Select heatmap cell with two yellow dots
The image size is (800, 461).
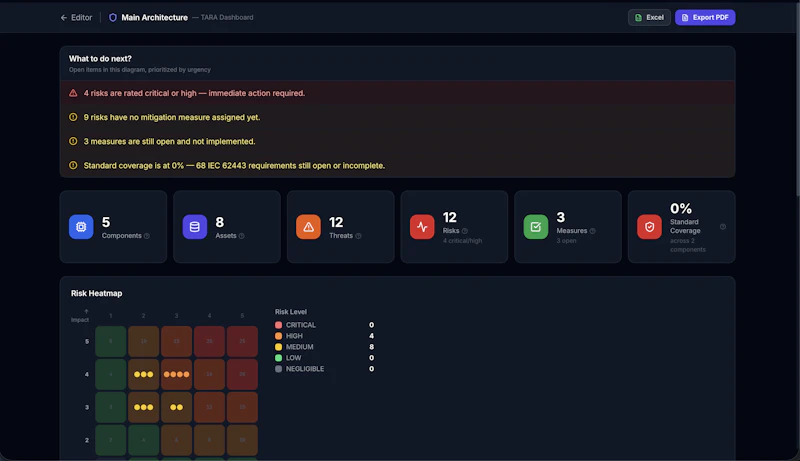177,407
